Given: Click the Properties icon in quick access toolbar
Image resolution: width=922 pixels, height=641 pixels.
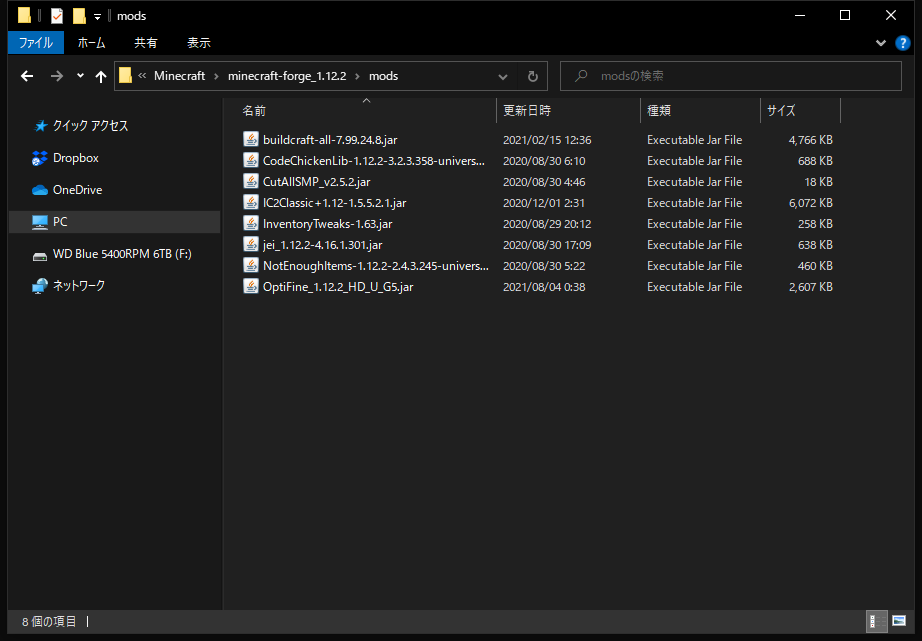Looking at the screenshot, I should [x=57, y=16].
